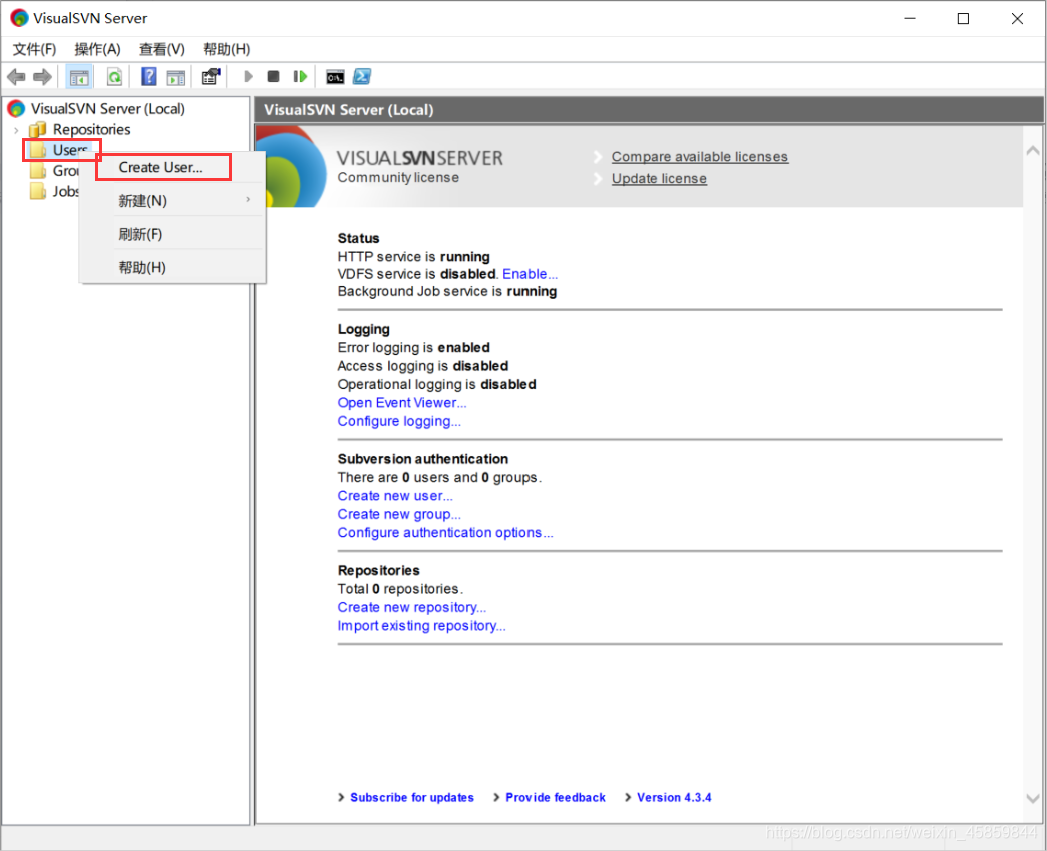
Task: Click the green Refresh toolbar icon
Action: tap(114, 77)
